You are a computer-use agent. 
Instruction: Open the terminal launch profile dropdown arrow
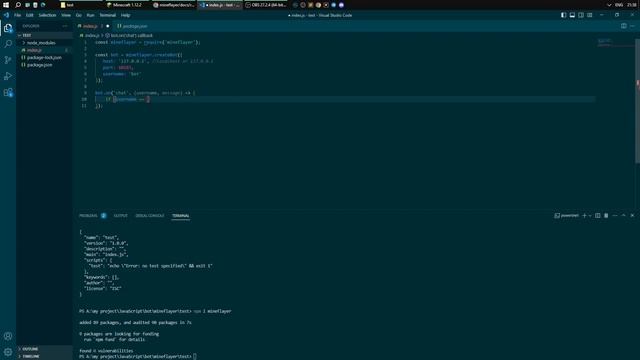coord(590,216)
